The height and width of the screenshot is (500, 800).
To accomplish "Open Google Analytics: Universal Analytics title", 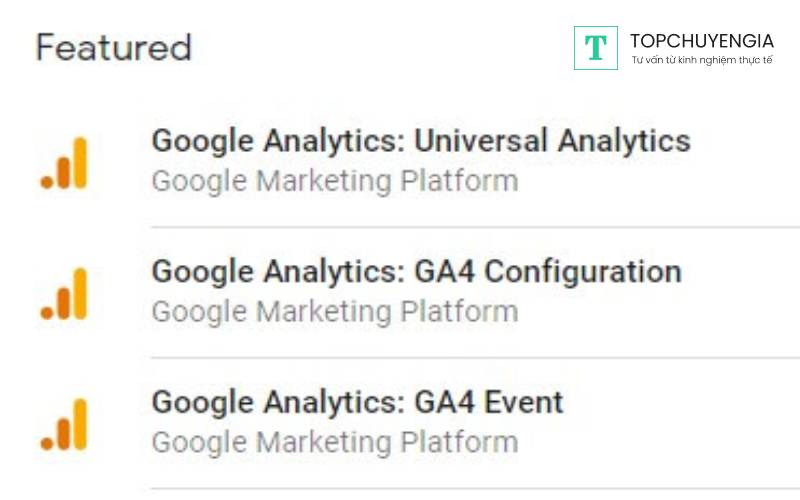I will tap(420, 141).
